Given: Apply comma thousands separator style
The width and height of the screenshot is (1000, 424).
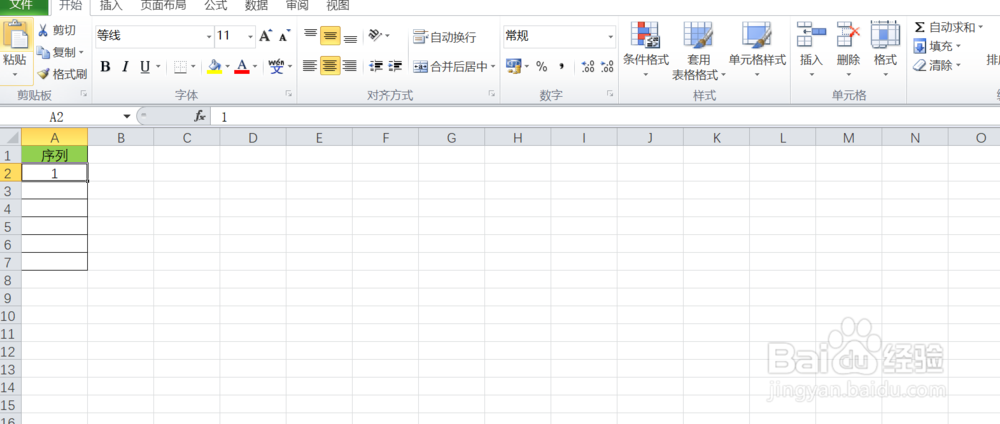Looking at the screenshot, I should [562, 66].
